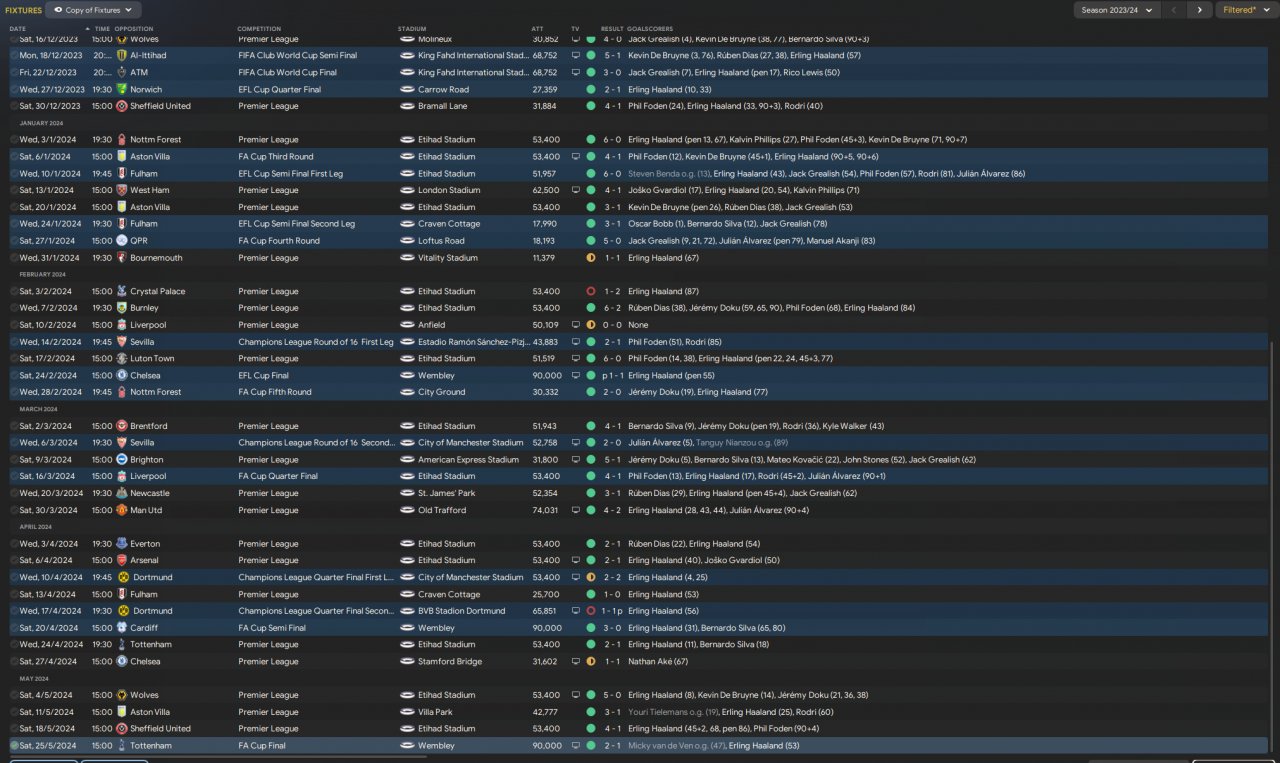Open the American Express Stadium link
This screenshot has height=763, width=1280.
(468, 460)
